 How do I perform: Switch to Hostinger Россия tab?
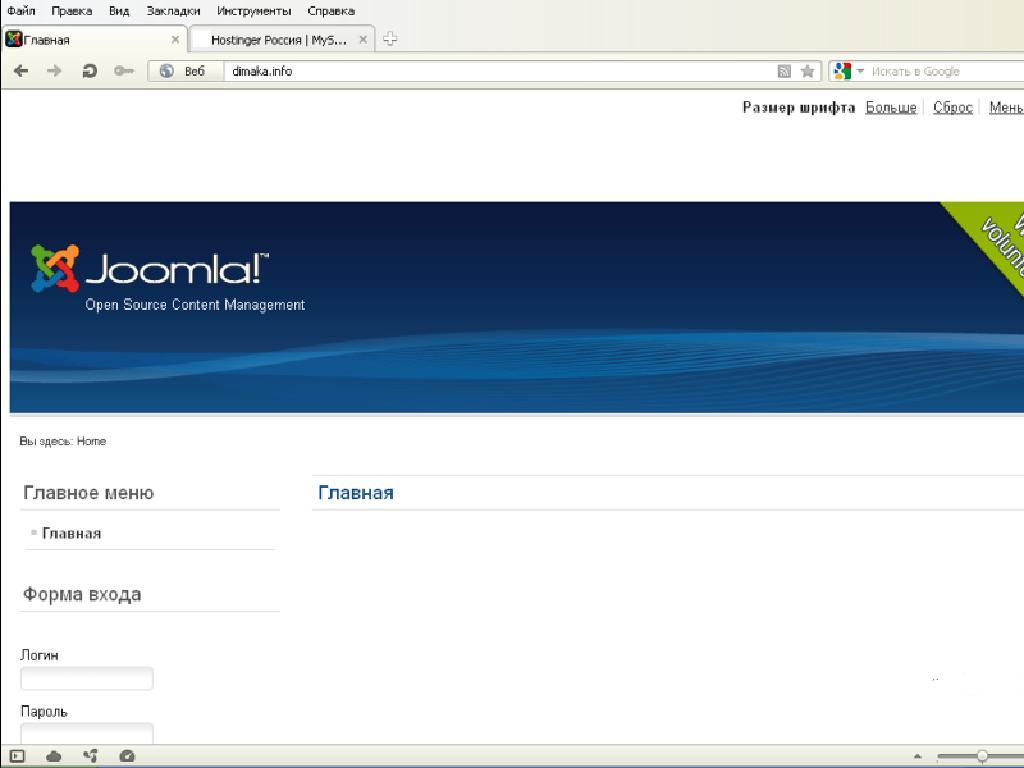point(282,39)
